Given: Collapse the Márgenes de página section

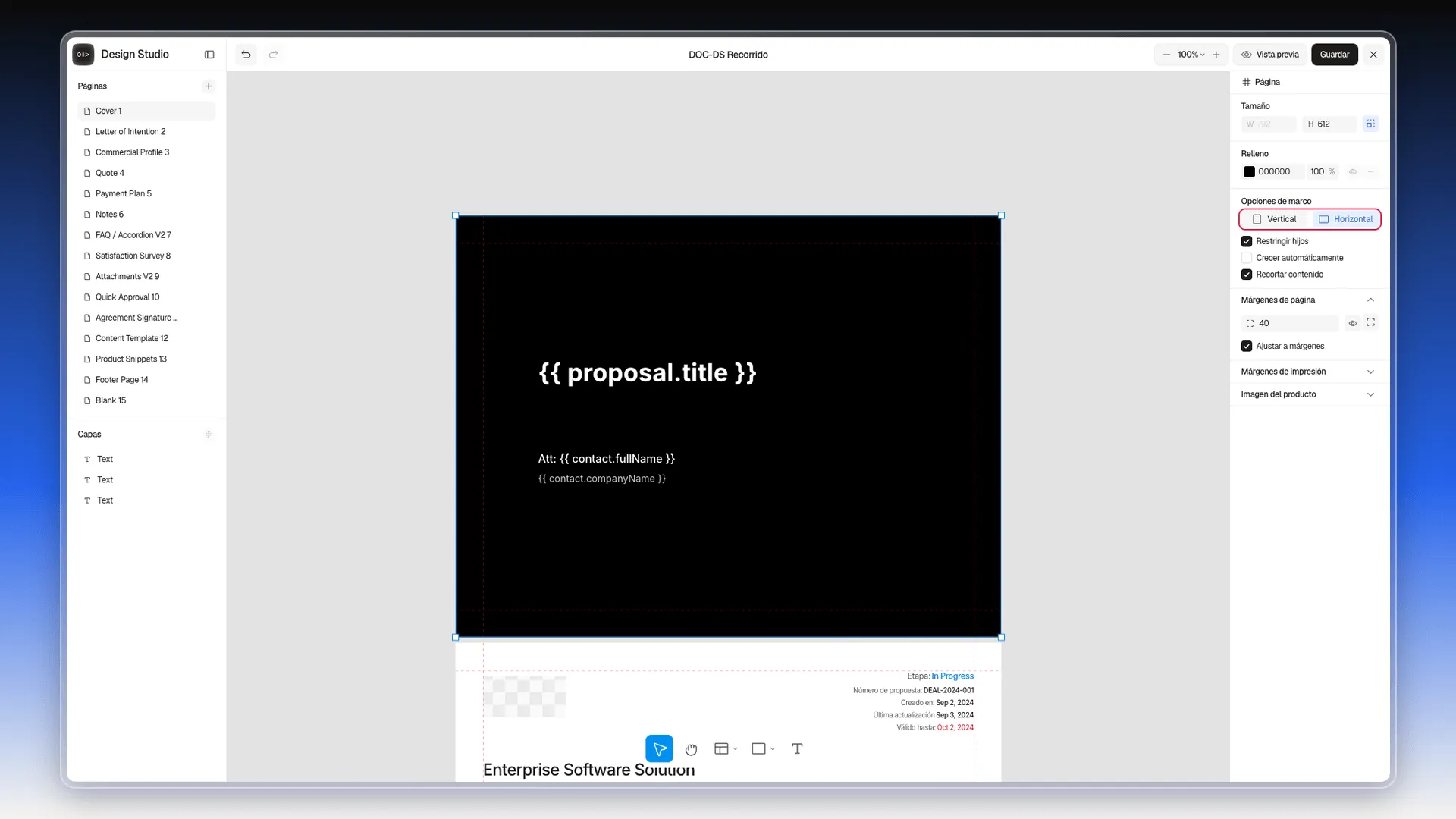Looking at the screenshot, I should tap(1370, 300).
